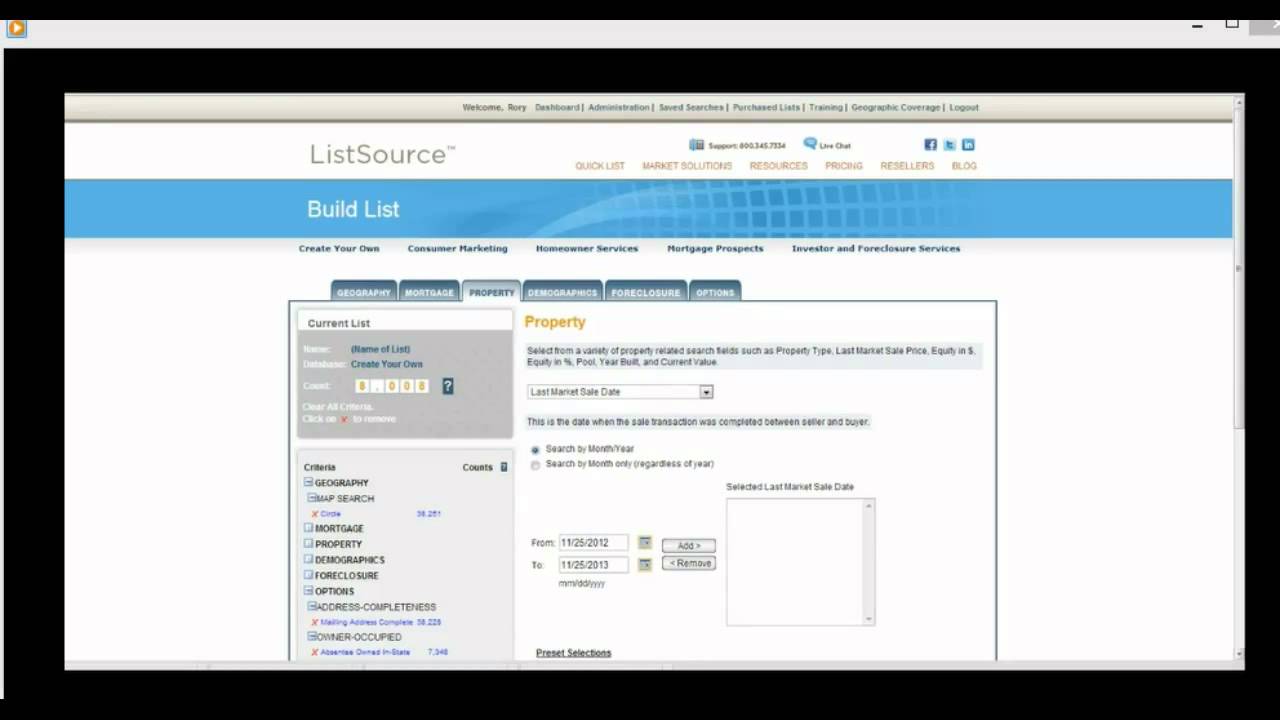The width and height of the screenshot is (1280, 720).
Task: Click the Counts refresh icon
Action: [503, 467]
